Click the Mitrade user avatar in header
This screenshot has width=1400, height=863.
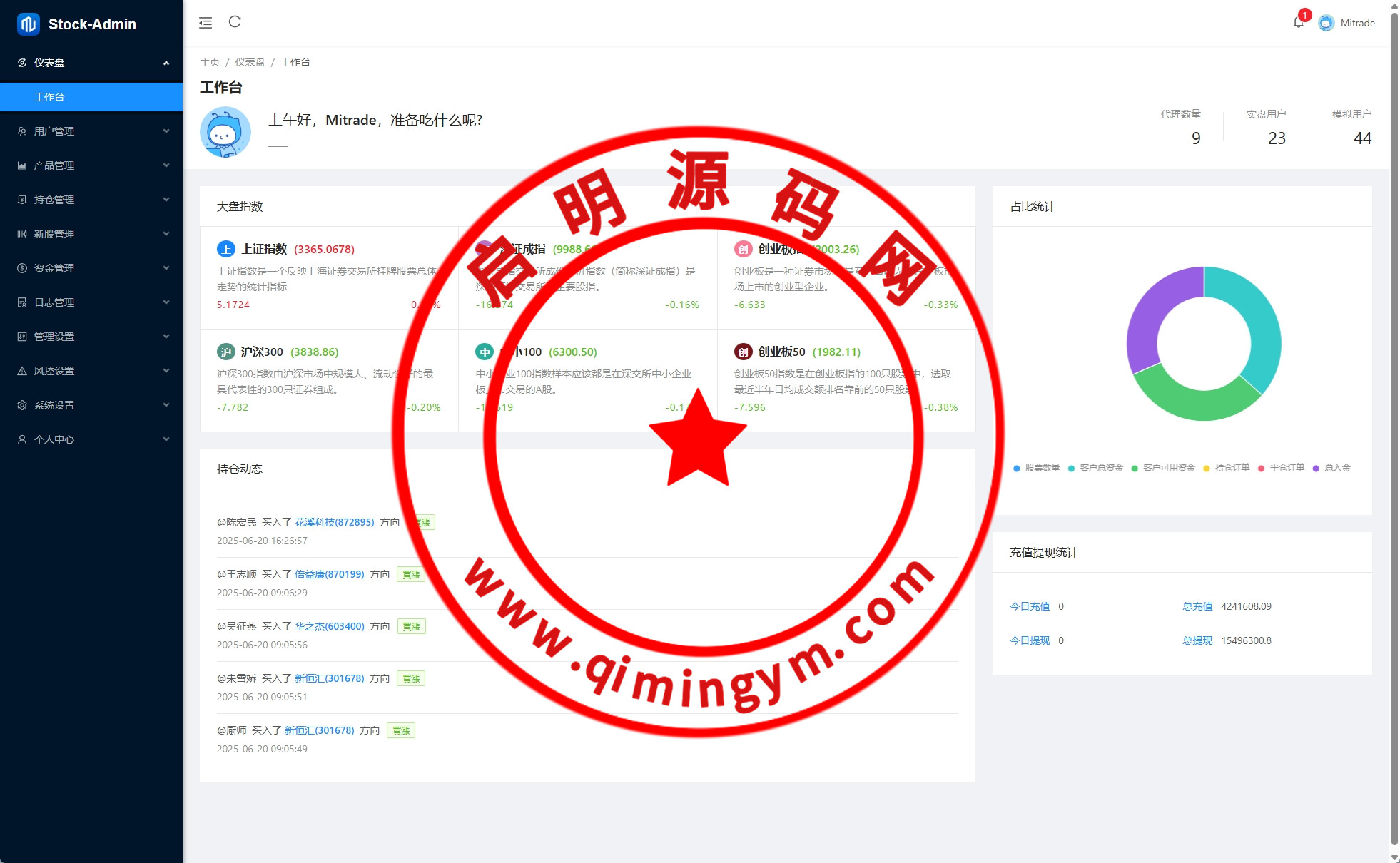click(1326, 23)
